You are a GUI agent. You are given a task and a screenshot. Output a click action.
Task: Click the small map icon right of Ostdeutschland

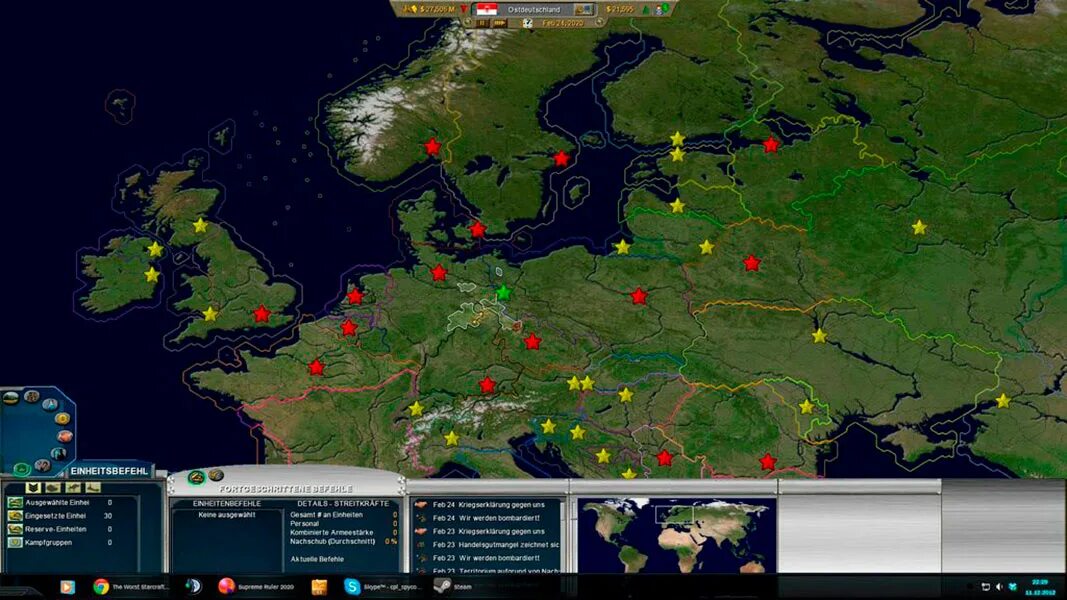click(583, 10)
